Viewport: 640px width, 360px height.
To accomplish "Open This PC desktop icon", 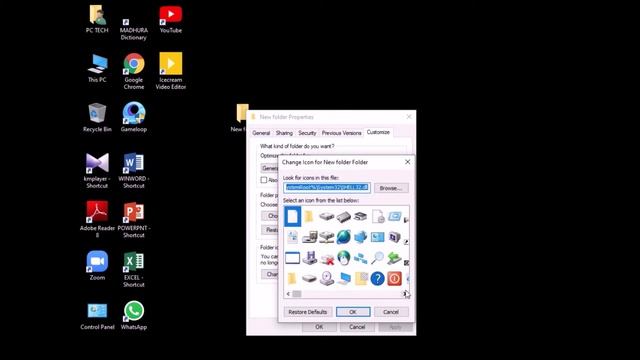I will (x=97, y=68).
